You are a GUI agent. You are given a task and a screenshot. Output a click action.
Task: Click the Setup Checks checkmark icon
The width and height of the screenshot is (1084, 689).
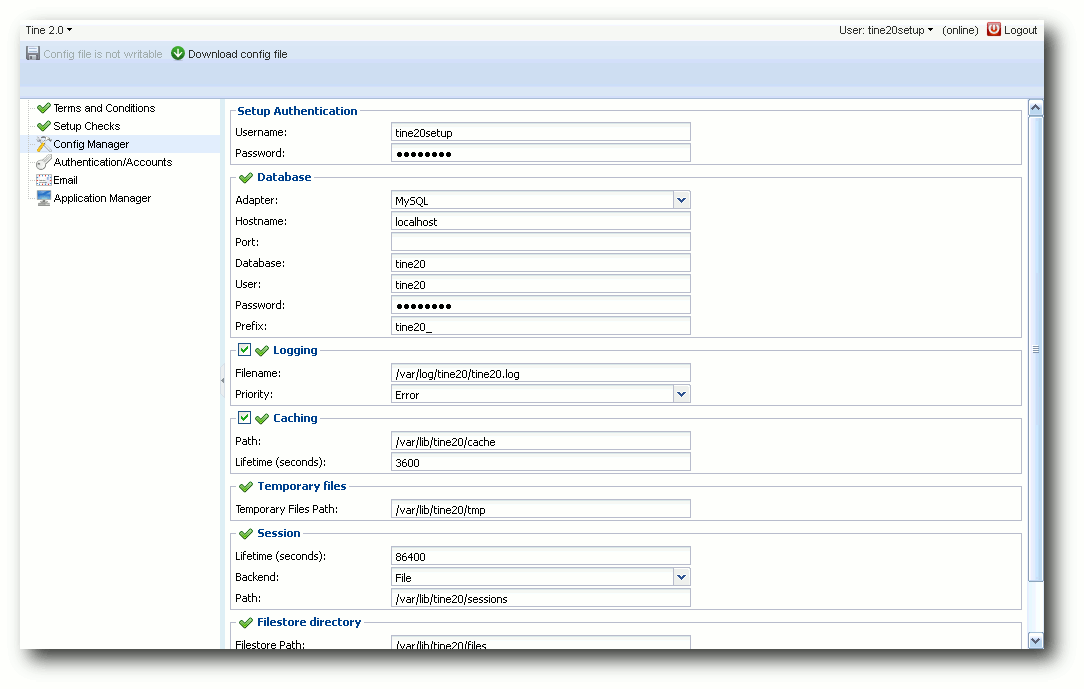click(x=44, y=126)
